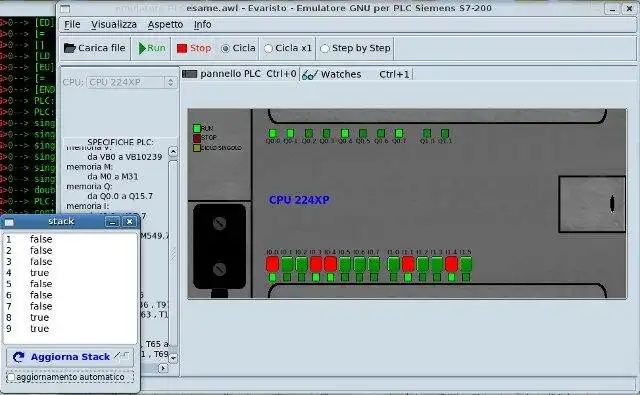
Task: Click the Q0.5 output LED
Action: 363,133
